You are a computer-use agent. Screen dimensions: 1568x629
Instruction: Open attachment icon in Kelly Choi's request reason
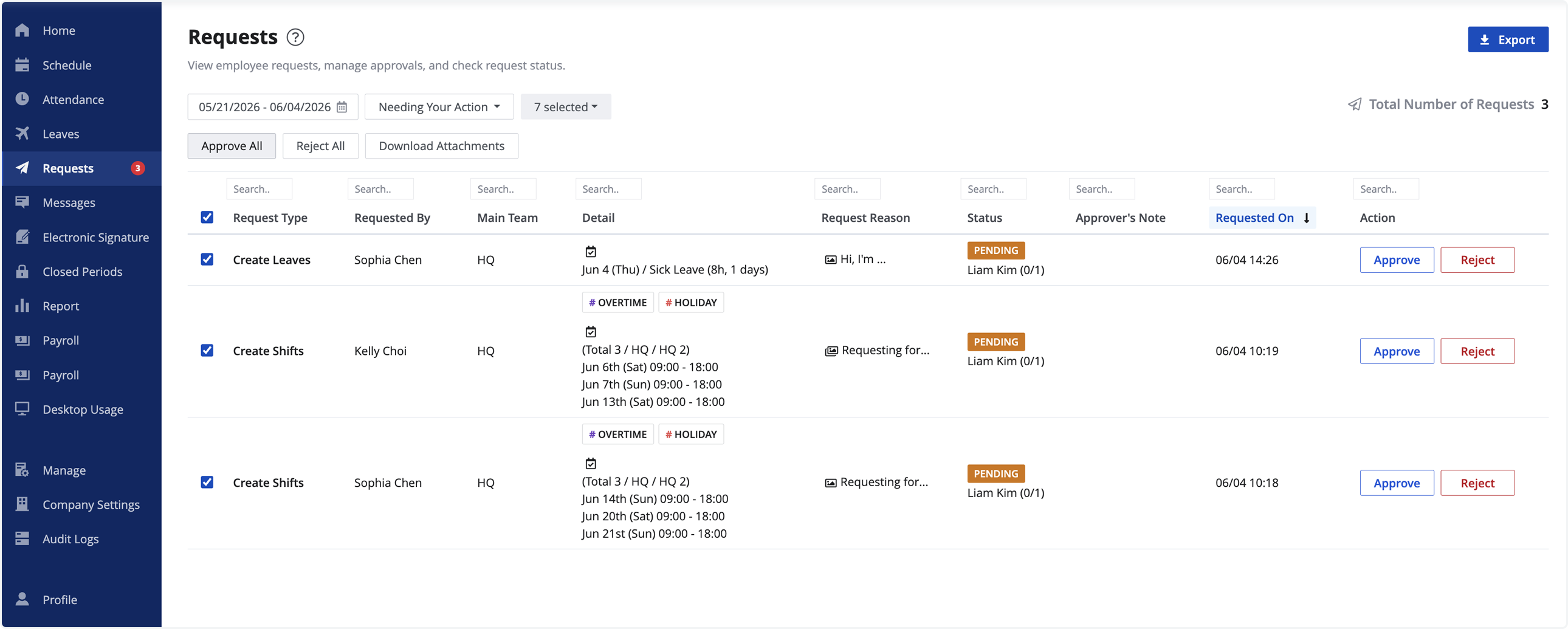(831, 351)
